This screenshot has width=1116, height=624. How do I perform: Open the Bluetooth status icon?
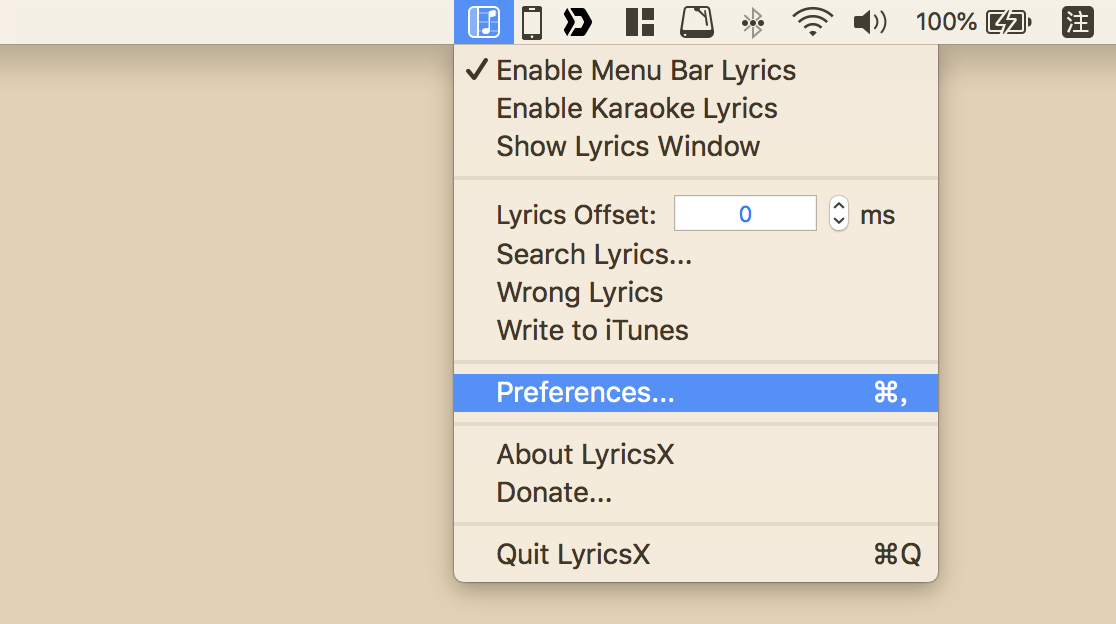tap(753, 22)
